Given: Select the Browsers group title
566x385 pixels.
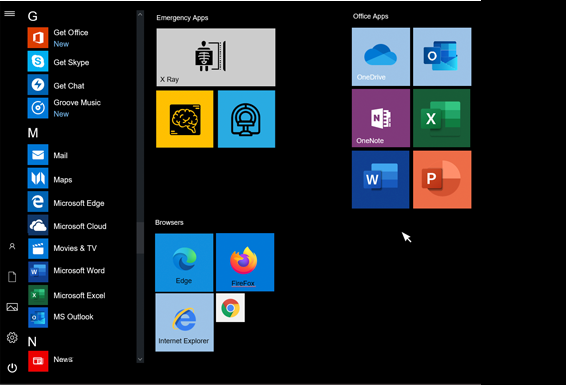Looking at the screenshot, I should click(169, 223).
